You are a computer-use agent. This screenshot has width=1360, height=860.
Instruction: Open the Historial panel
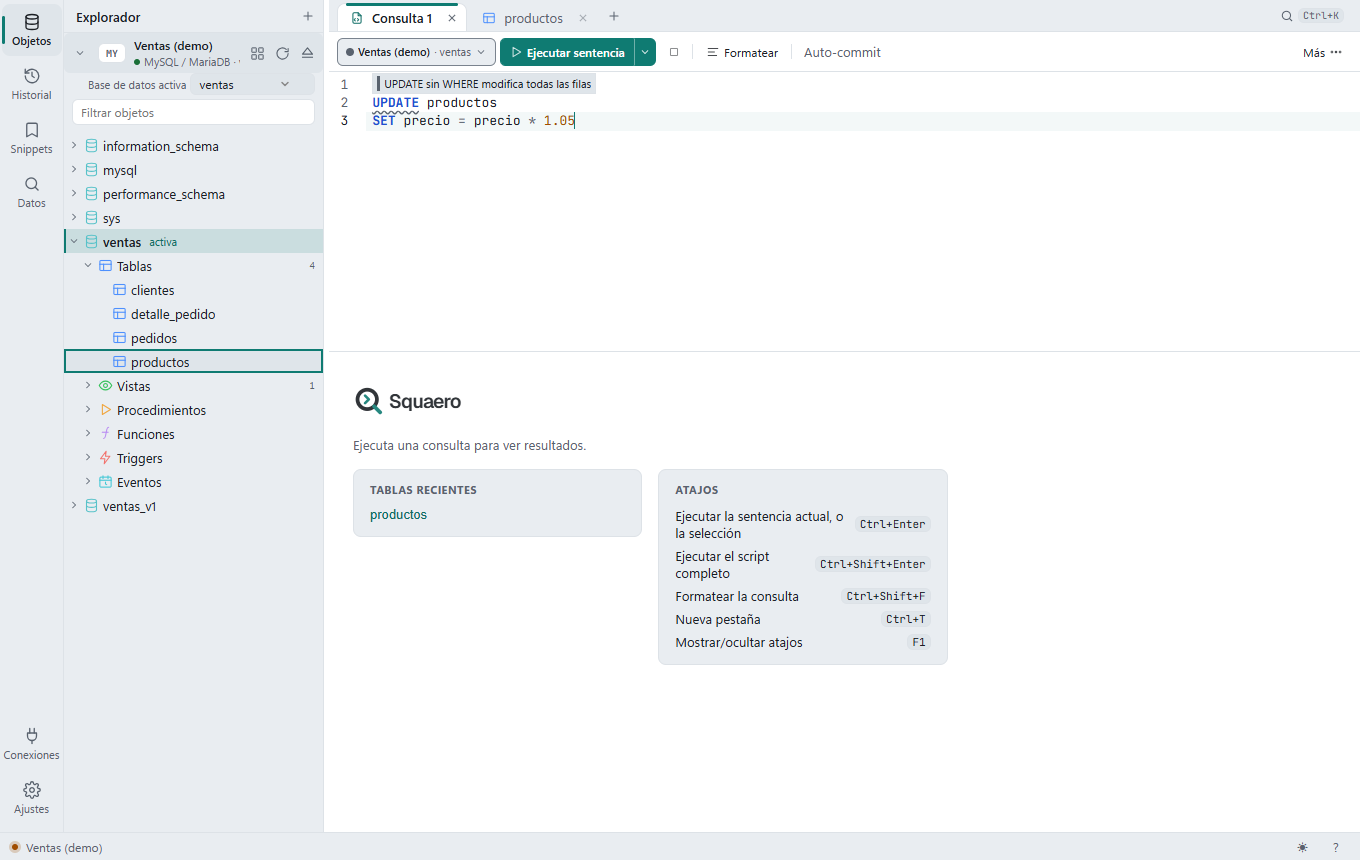[x=32, y=84]
